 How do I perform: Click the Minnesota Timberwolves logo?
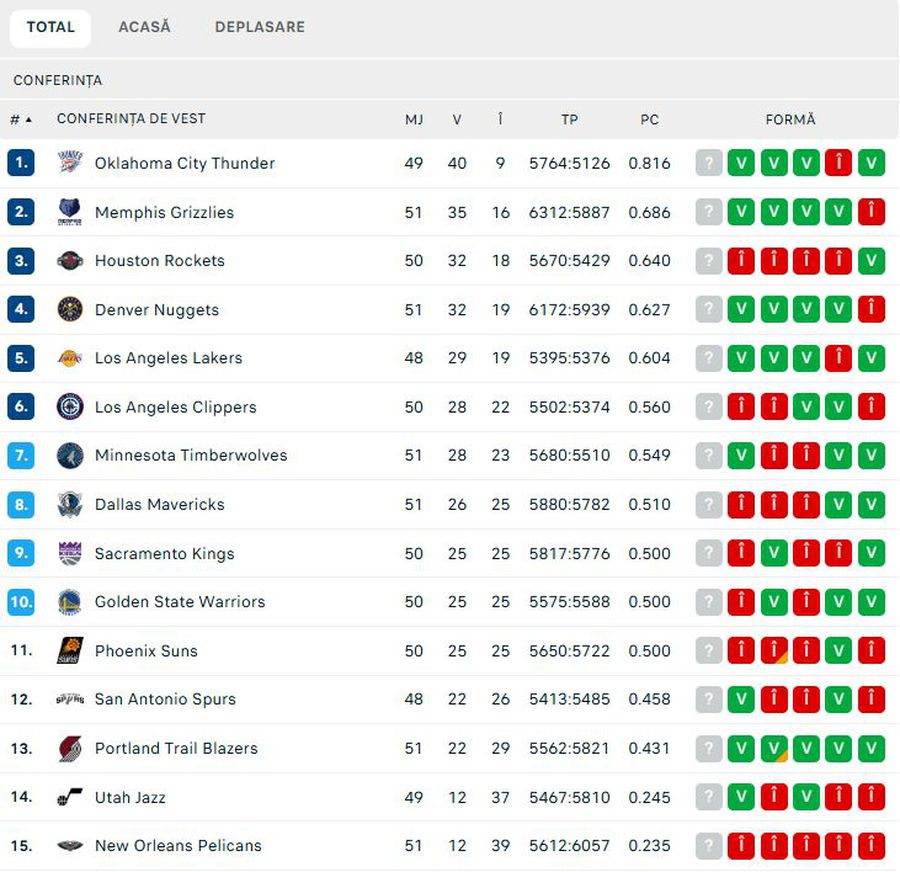(x=70, y=456)
